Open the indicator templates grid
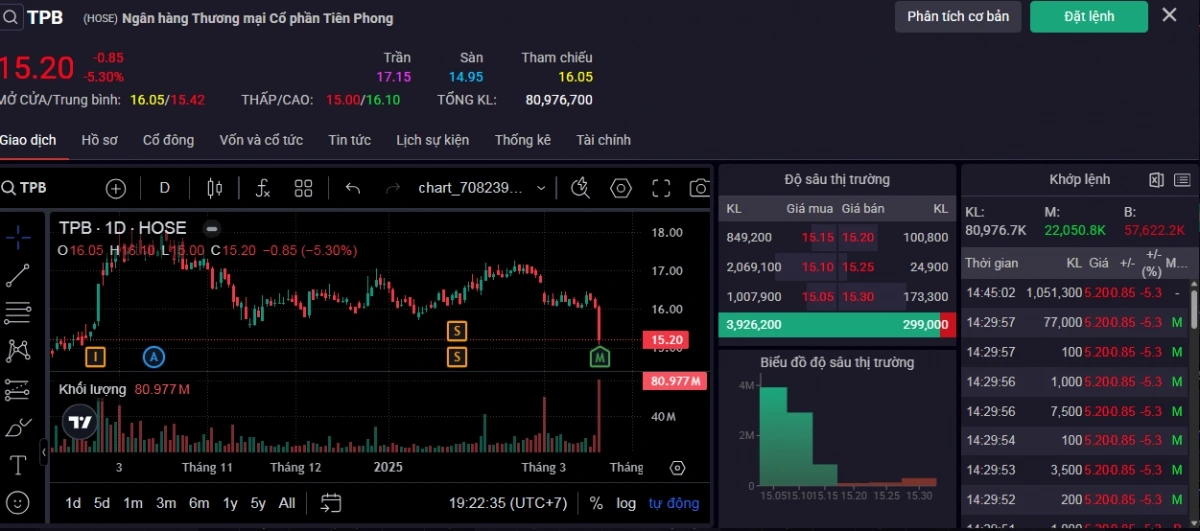Image resolution: width=1200 pixels, height=531 pixels. click(304, 188)
